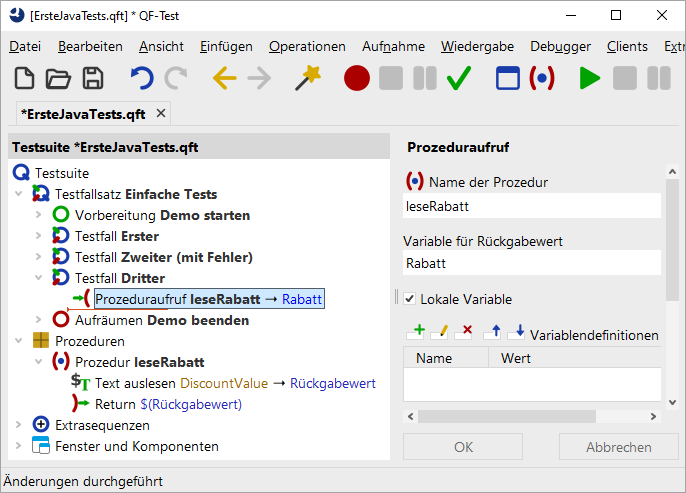Screen dimensions: 686x493
Task: Start test playback green arrow
Action: (x=589, y=78)
